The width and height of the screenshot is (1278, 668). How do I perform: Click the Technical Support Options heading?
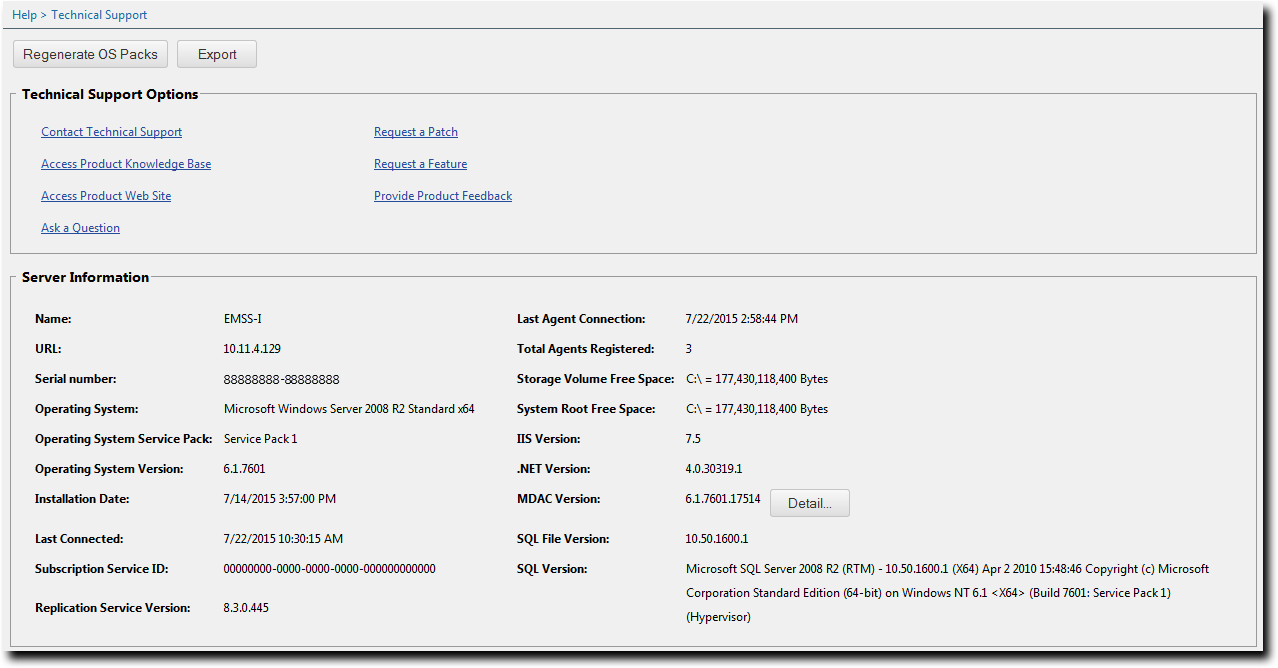tap(110, 95)
